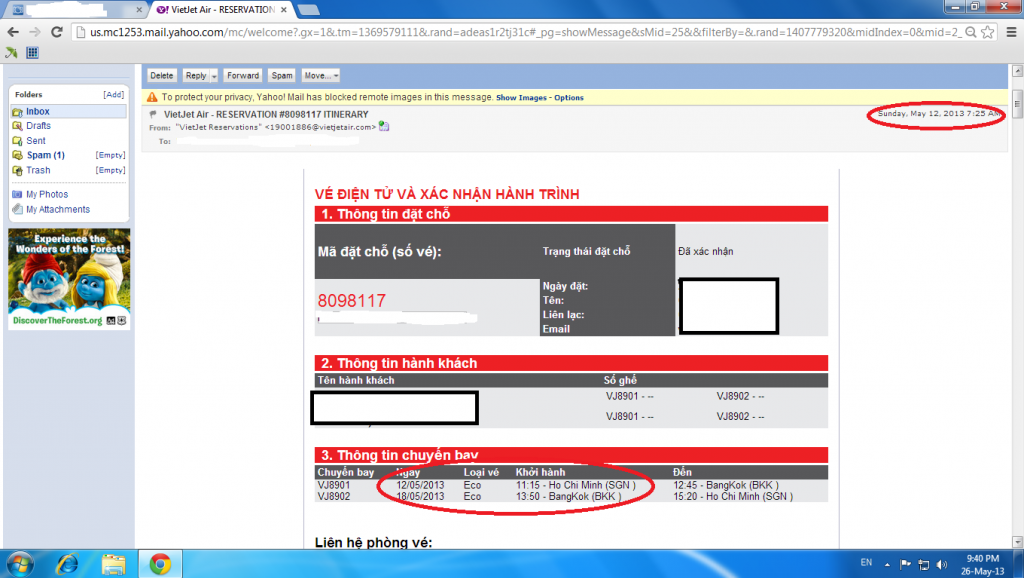The image size is (1024, 578).
Task: Click the My Photos icon
Action: [x=18, y=195]
